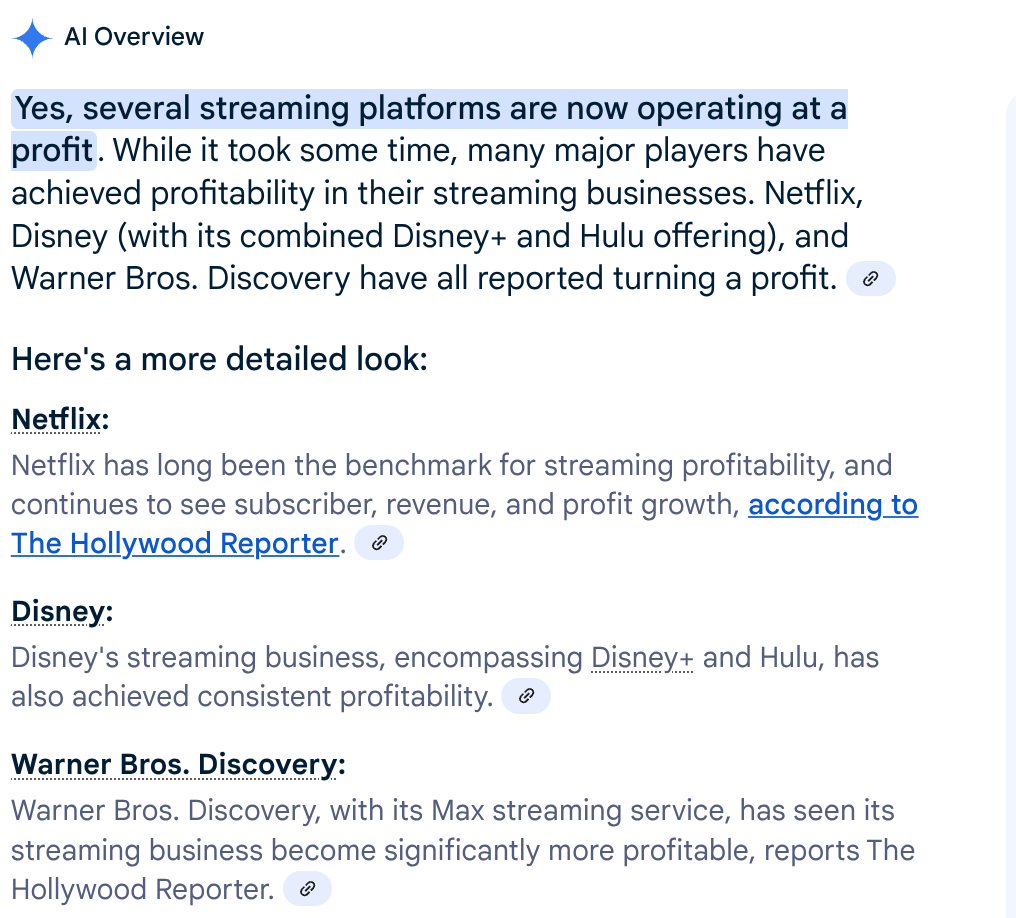Open source link after 'consistent profitability'
Image resolution: width=1016 pixels, height=918 pixels.
[526, 696]
